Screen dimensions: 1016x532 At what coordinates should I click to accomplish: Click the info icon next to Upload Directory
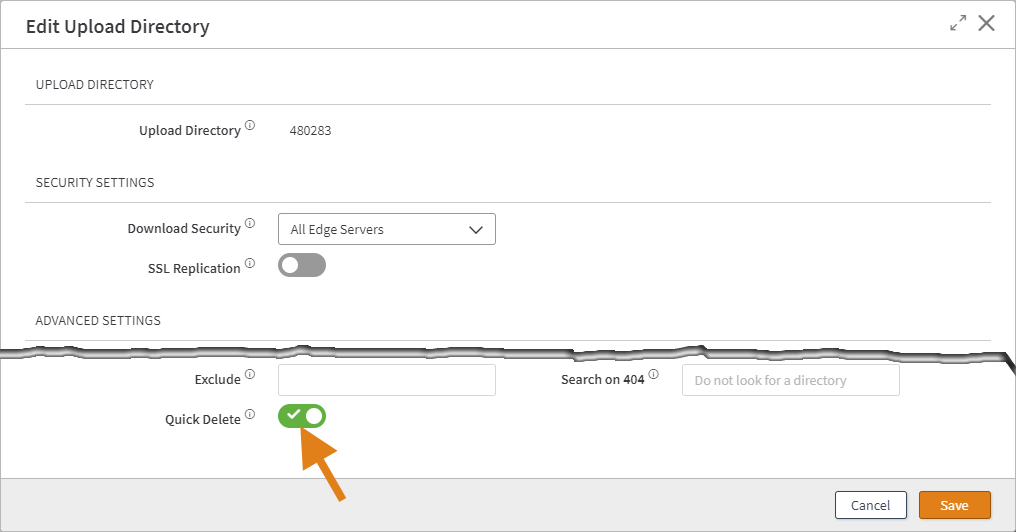(250, 126)
